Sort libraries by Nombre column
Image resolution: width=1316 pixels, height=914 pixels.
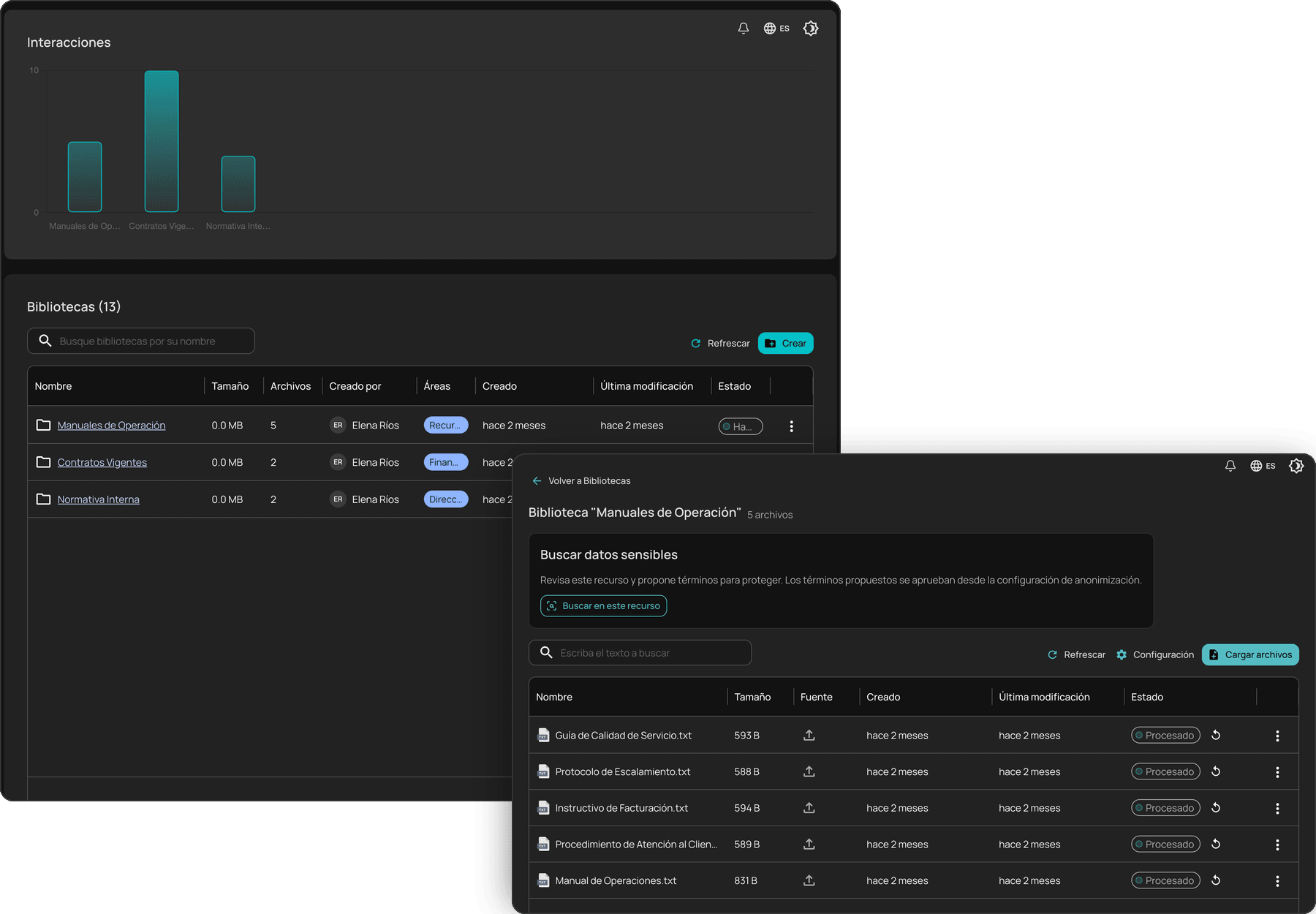53,386
